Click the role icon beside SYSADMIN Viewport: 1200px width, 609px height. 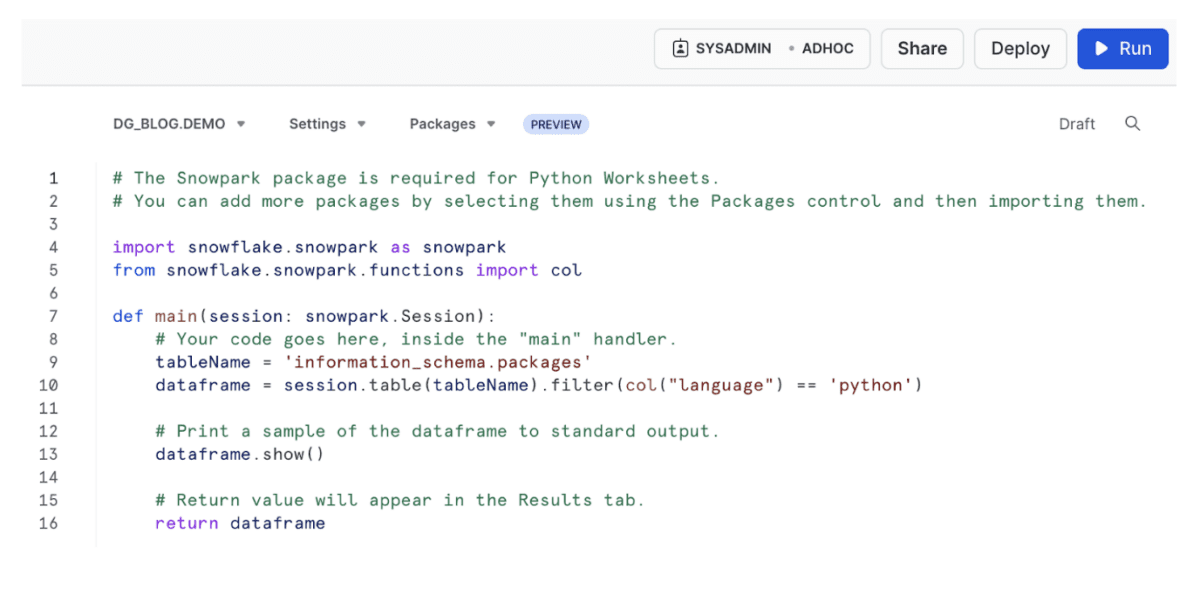680,48
